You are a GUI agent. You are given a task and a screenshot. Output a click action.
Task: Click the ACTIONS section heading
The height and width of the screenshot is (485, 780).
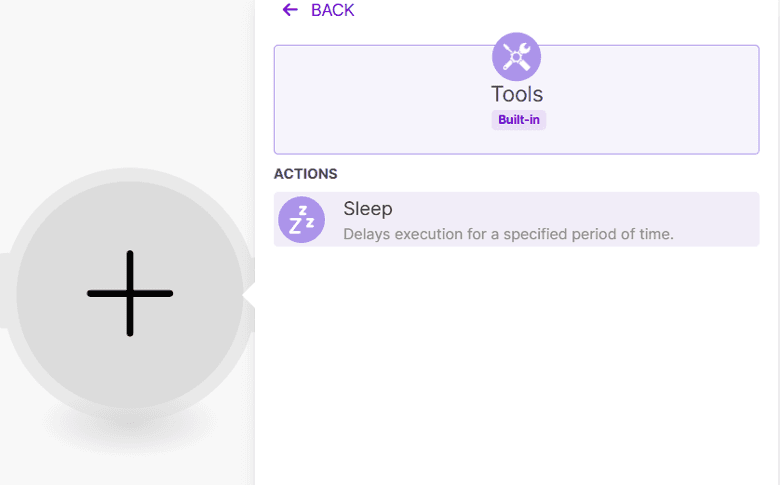[305, 174]
